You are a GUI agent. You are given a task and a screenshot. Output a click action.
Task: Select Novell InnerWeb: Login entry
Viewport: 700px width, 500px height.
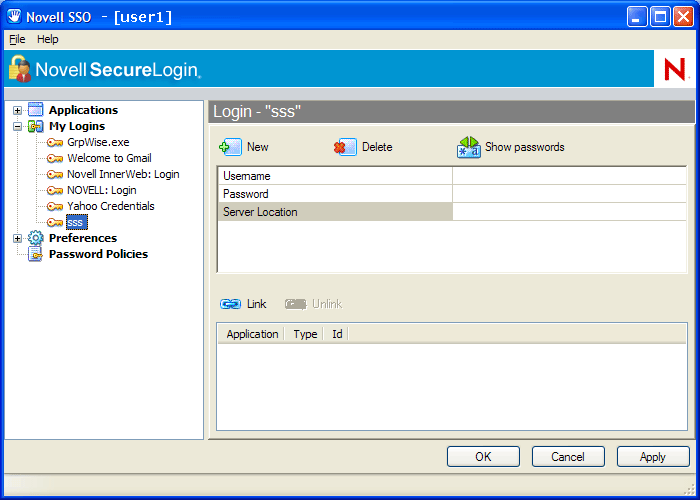123,175
